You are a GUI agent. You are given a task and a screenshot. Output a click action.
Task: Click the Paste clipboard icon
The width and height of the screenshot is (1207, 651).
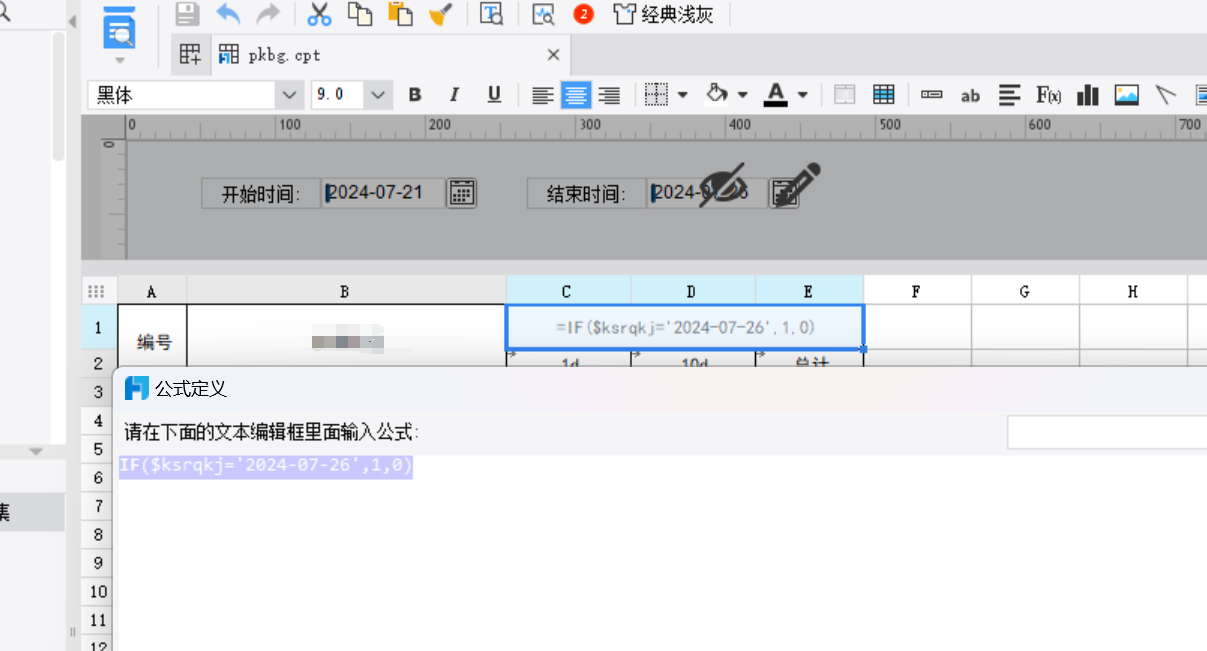[x=400, y=14]
